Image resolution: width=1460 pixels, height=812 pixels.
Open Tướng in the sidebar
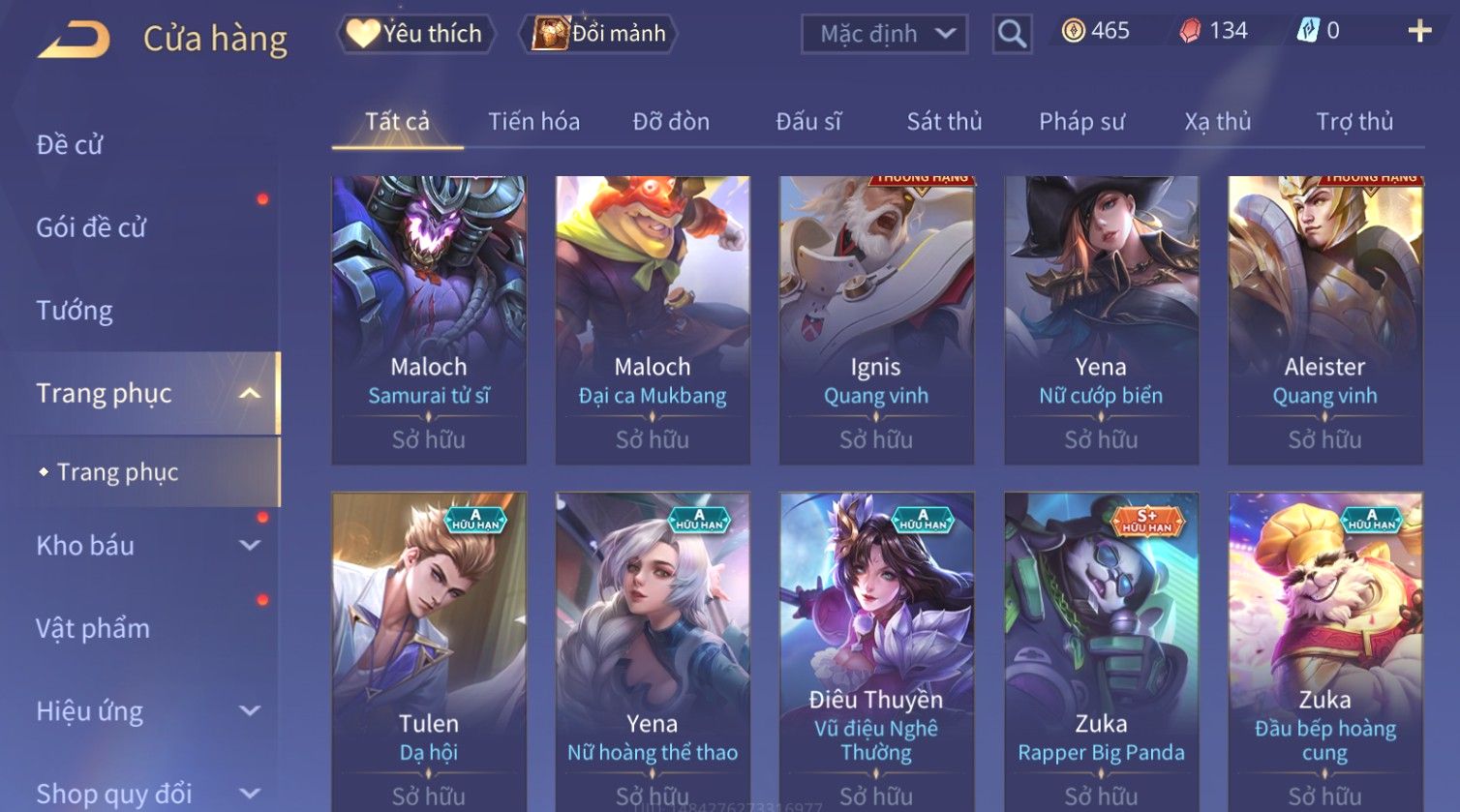[75, 311]
